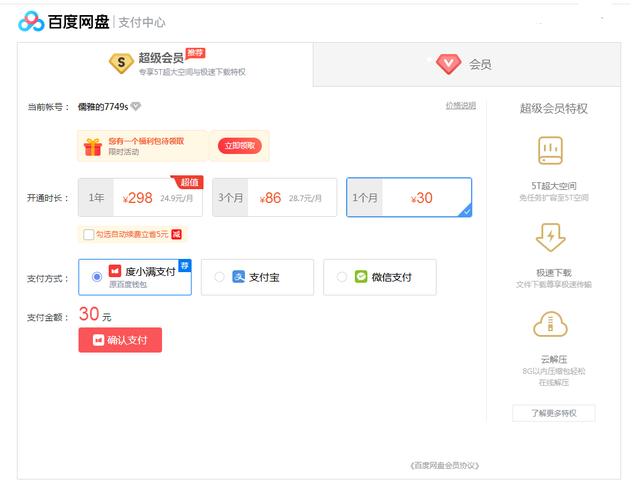This screenshot has height=499, width=640.
Task: Click the 极速下载 lightning arrow icon
Action: pos(550,237)
